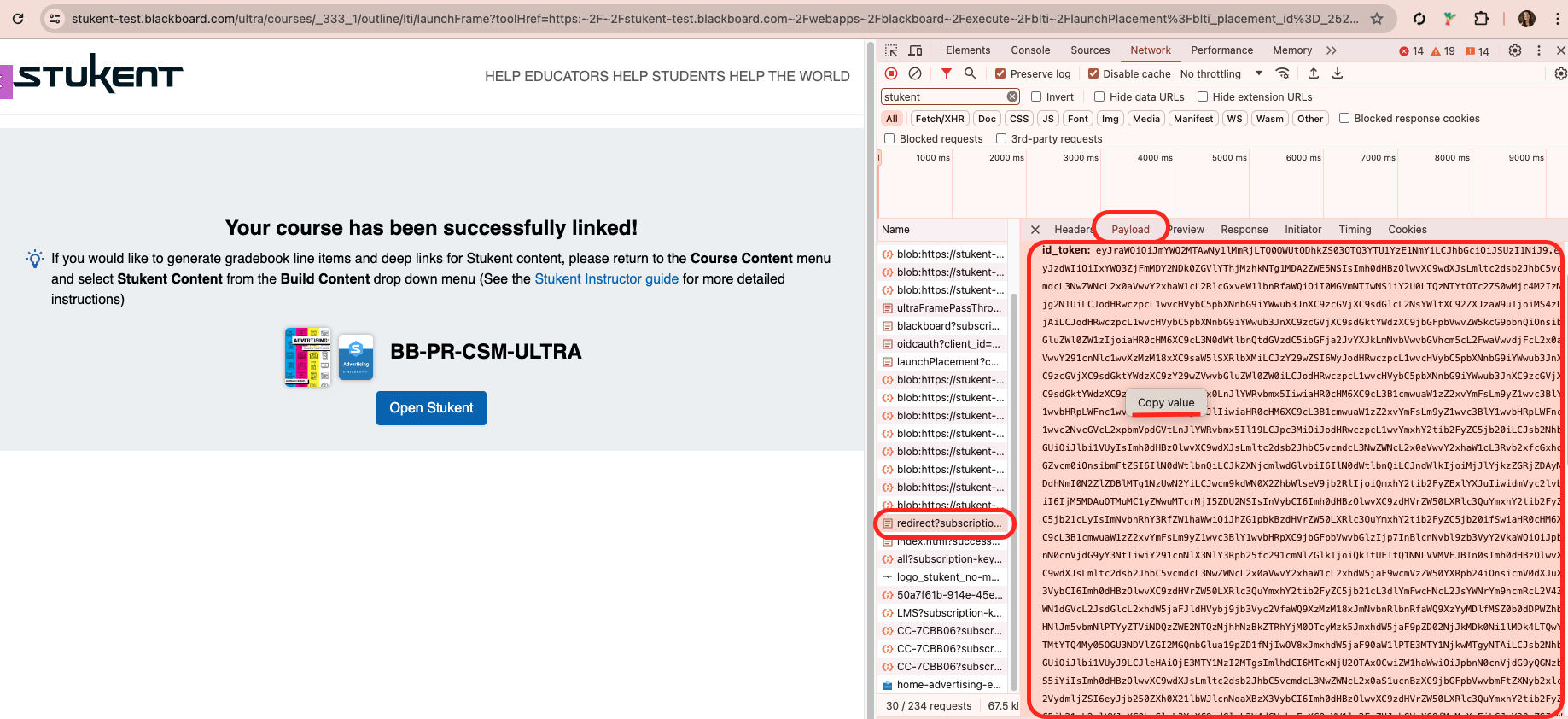Filter requests by Img type
This screenshot has height=719, width=1568.
[x=1110, y=119]
